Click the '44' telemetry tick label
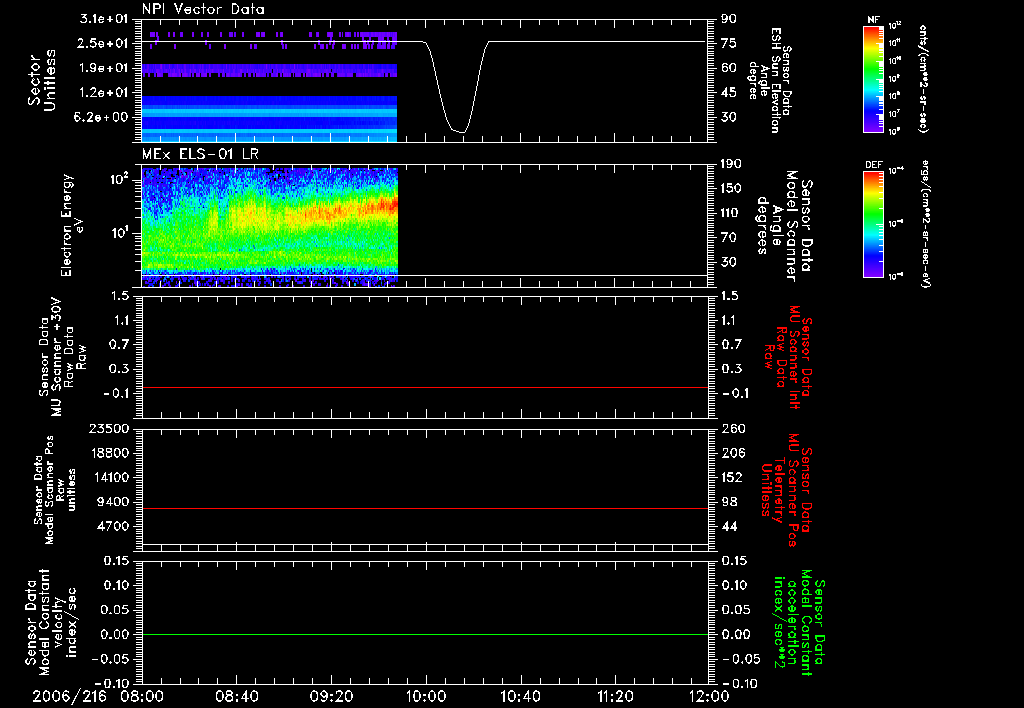 coord(729,526)
